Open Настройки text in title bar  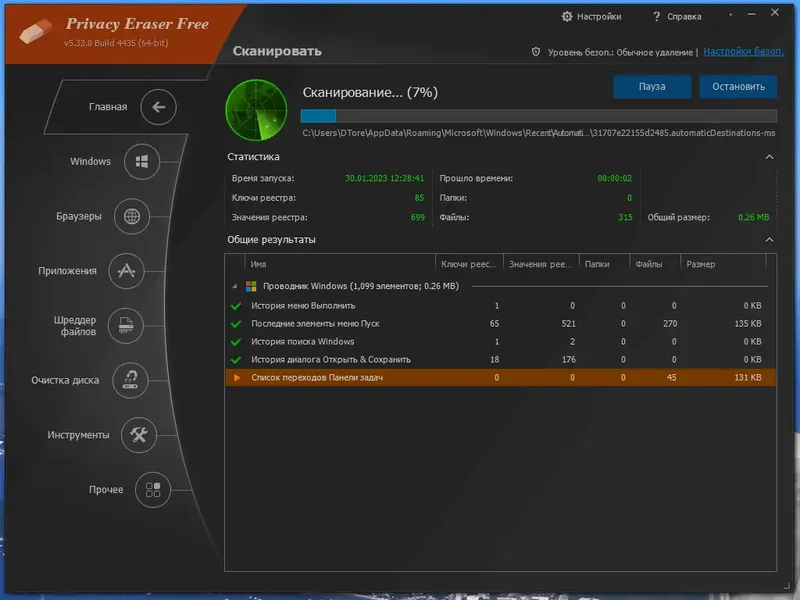coord(599,16)
